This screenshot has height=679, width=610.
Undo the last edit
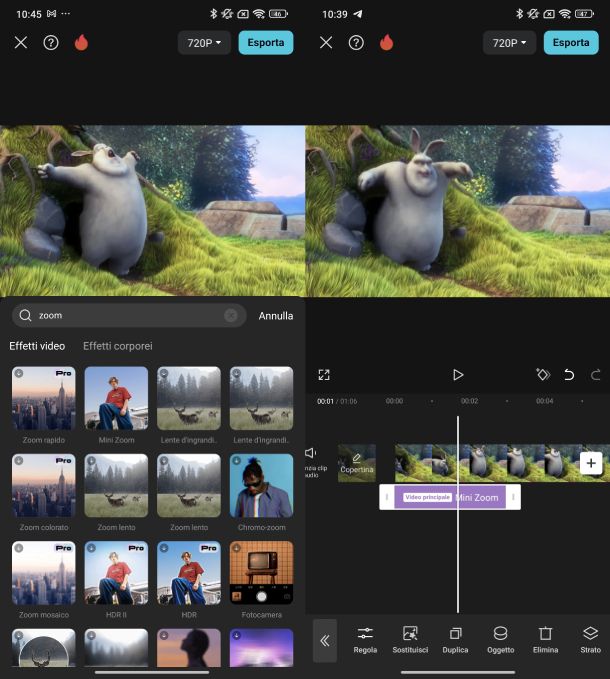point(569,375)
